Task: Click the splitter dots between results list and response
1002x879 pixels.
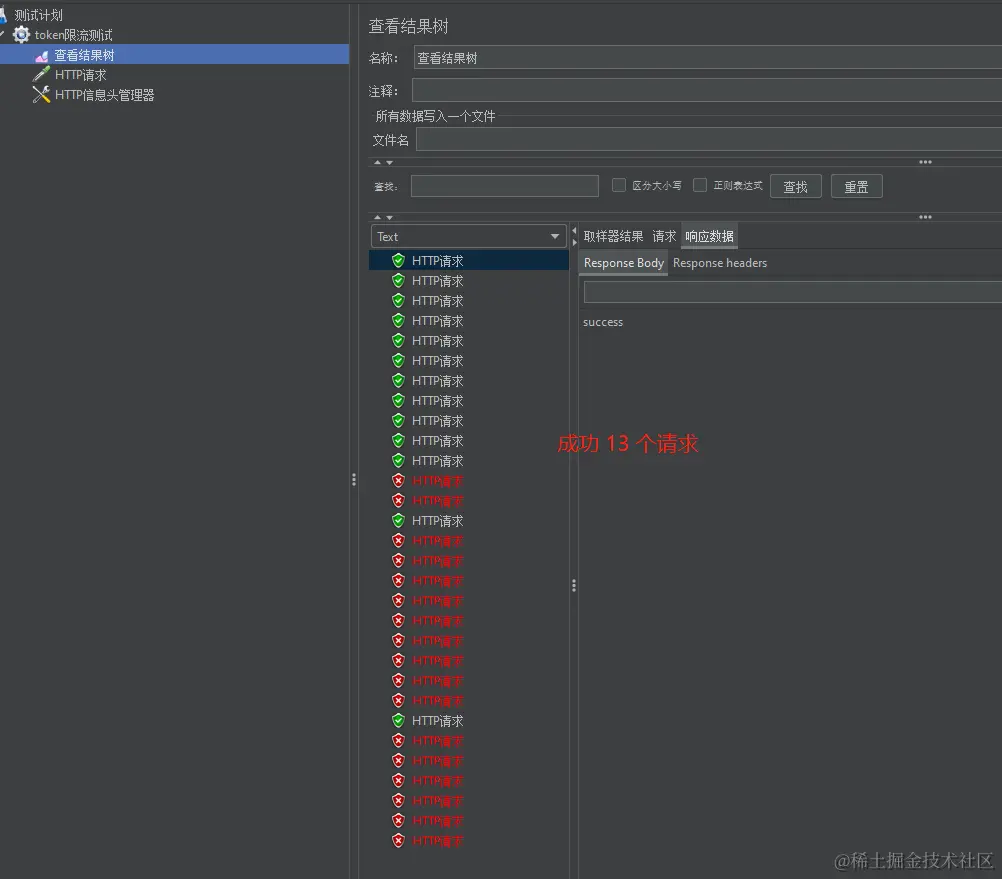Action: click(x=574, y=585)
